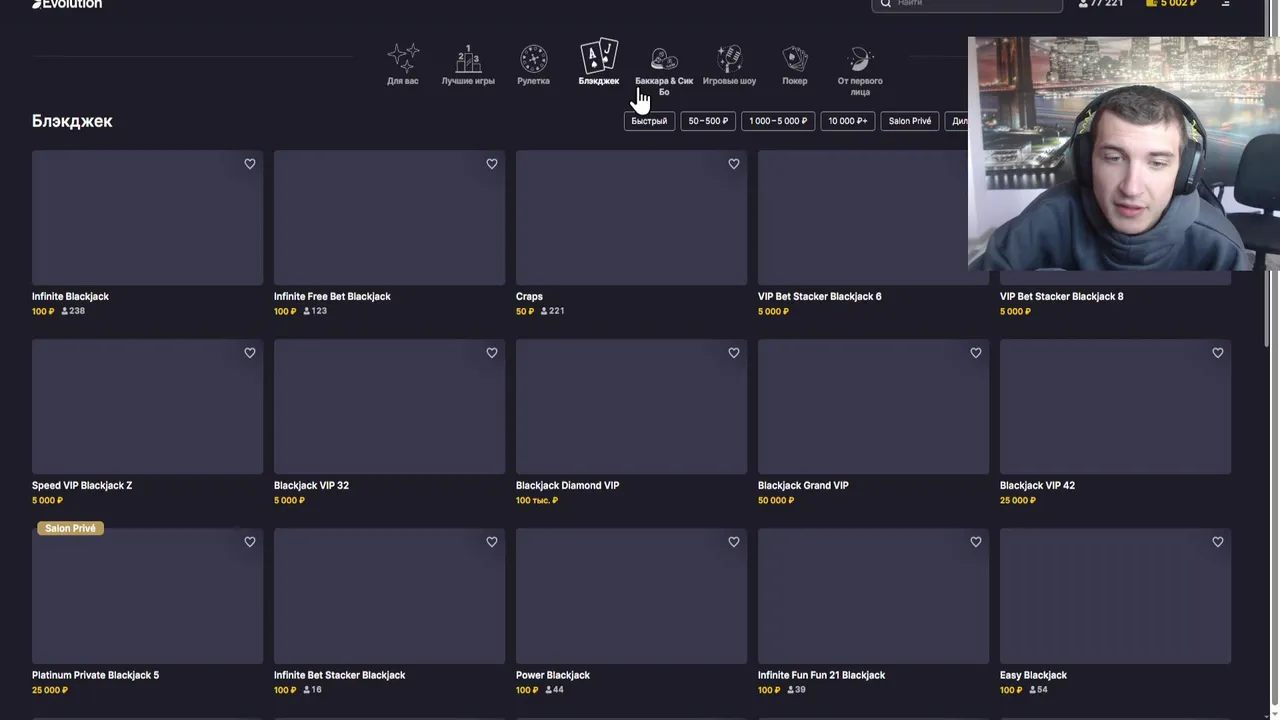Select the Блэкджек cards category

coord(599,63)
